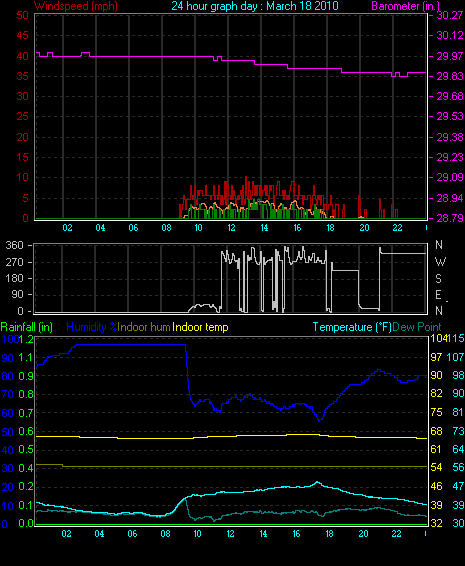The image size is (465, 566).
Task: Click the "Rainfall (in)" legend label
Action: (26, 327)
